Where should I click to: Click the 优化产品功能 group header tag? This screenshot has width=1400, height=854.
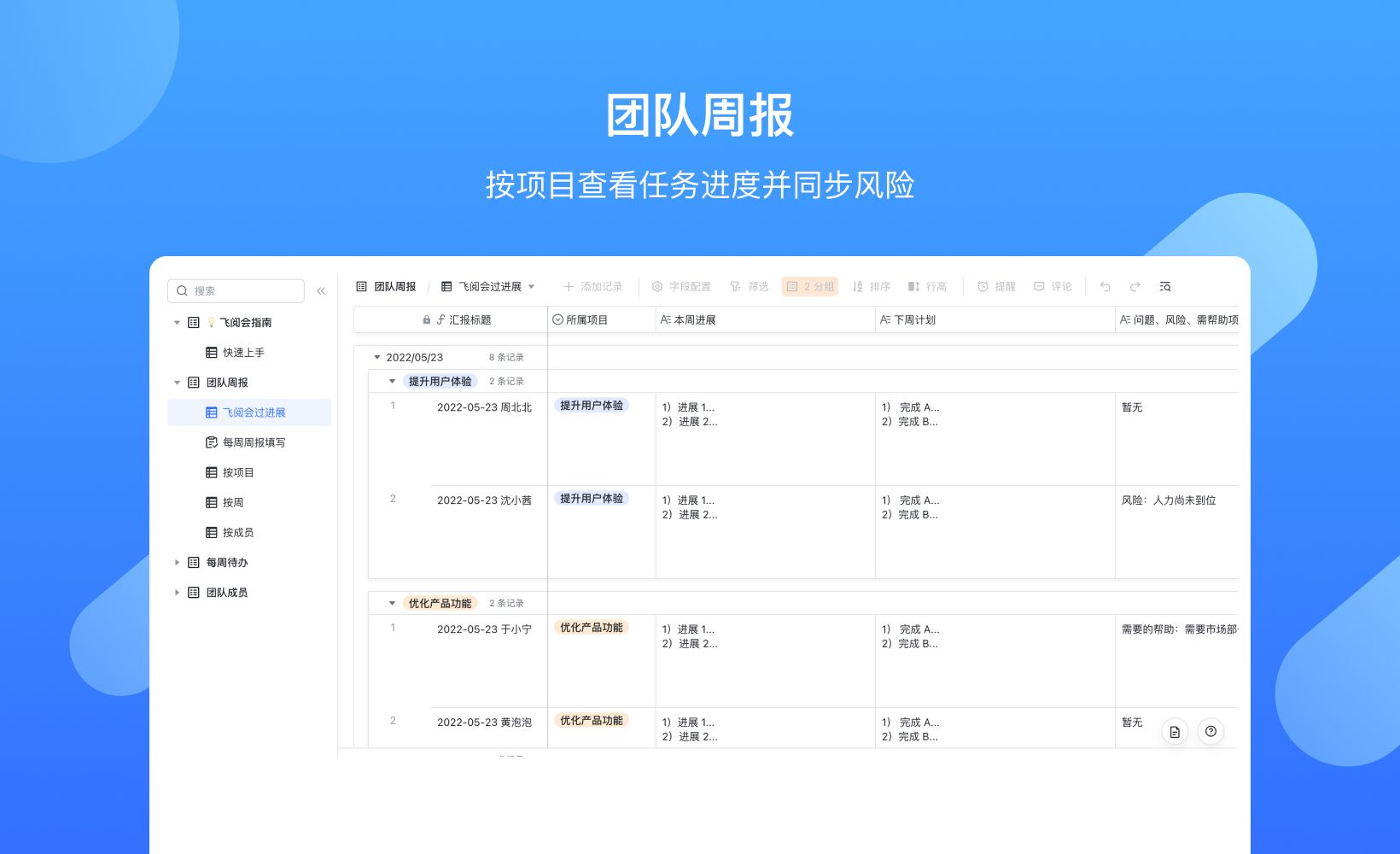tap(440, 604)
